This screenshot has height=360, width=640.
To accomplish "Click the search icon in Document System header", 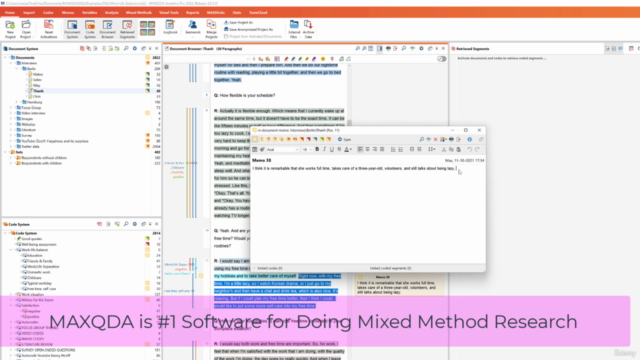I will tap(126, 49).
